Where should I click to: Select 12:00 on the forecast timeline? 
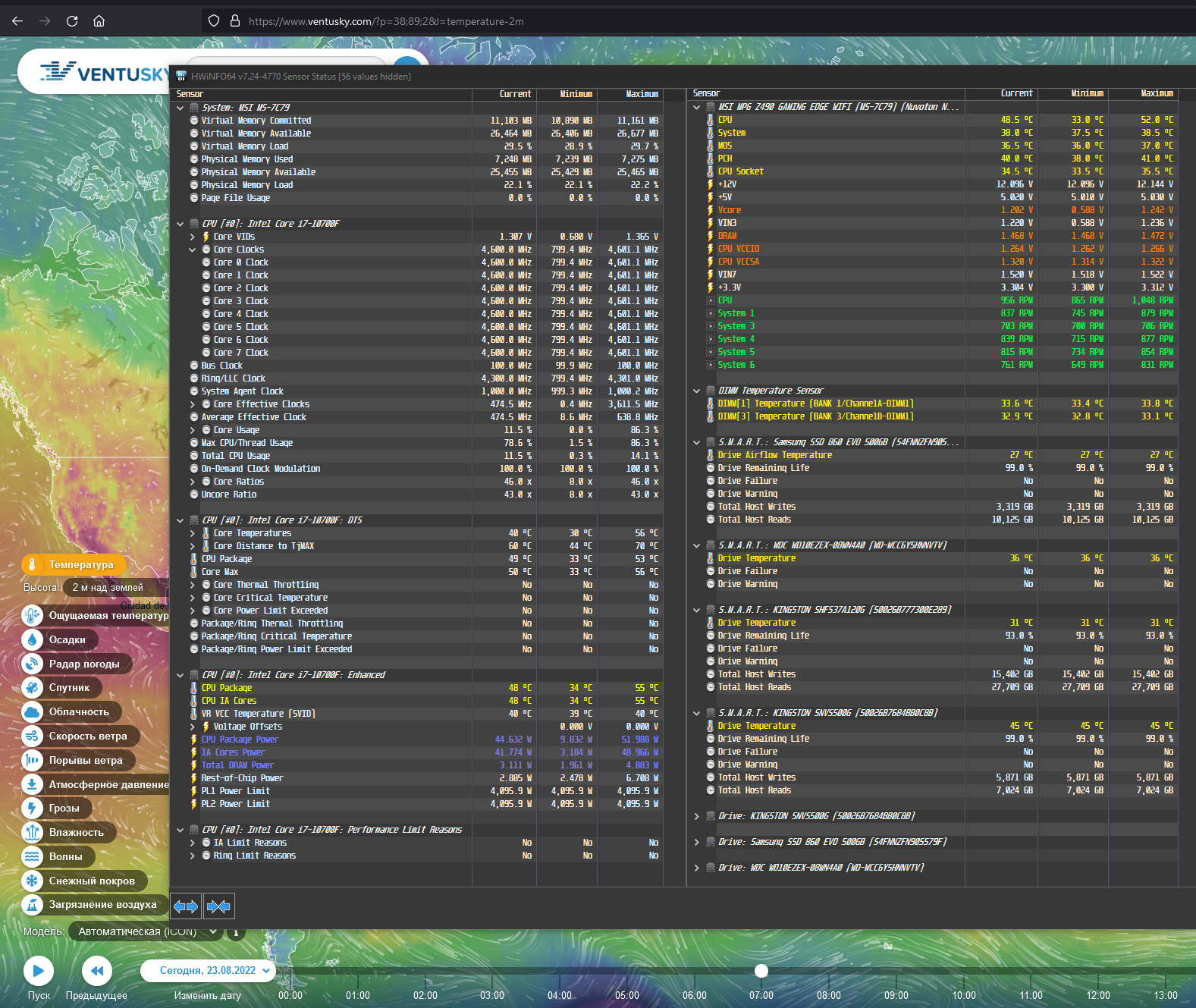point(1098,995)
